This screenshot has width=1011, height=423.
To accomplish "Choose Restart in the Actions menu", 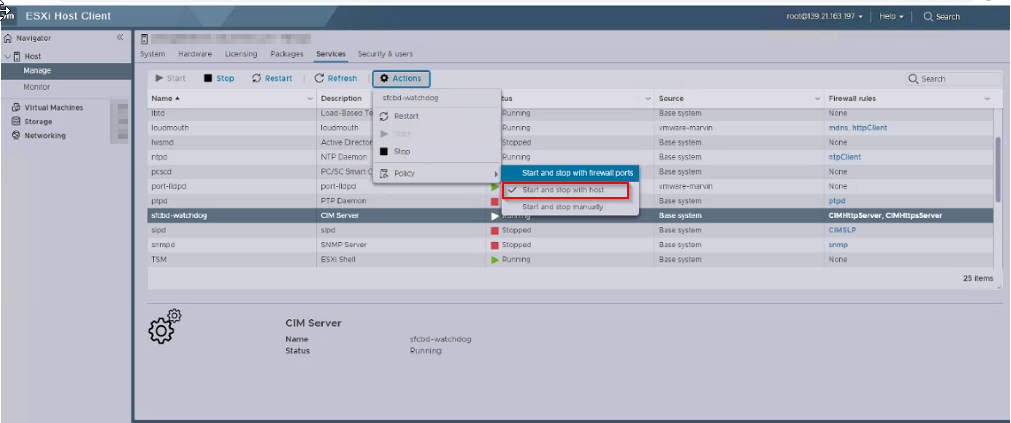I will pyautogui.click(x=437, y=116).
